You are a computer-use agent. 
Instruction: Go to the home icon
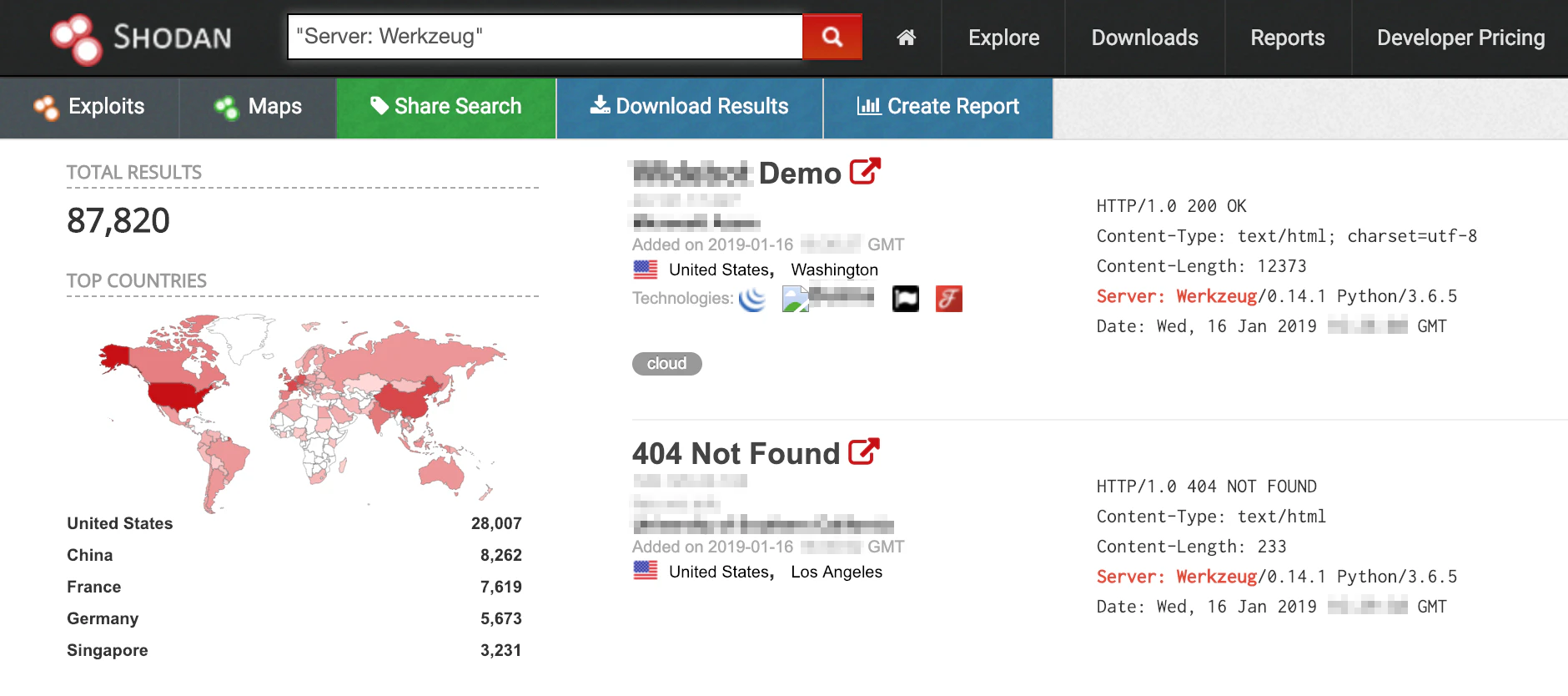(906, 38)
